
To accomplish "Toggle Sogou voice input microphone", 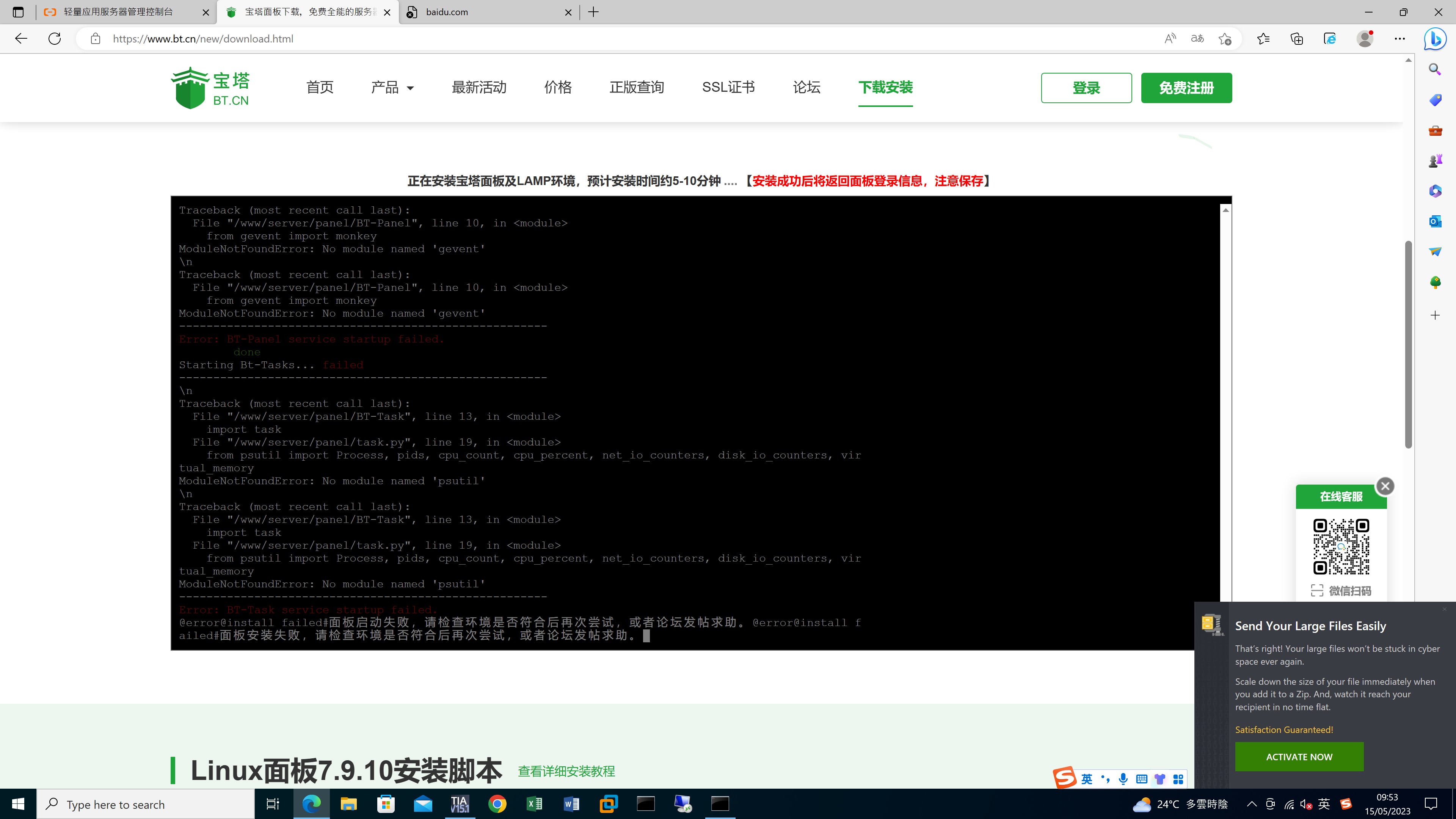I will point(1123,779).
